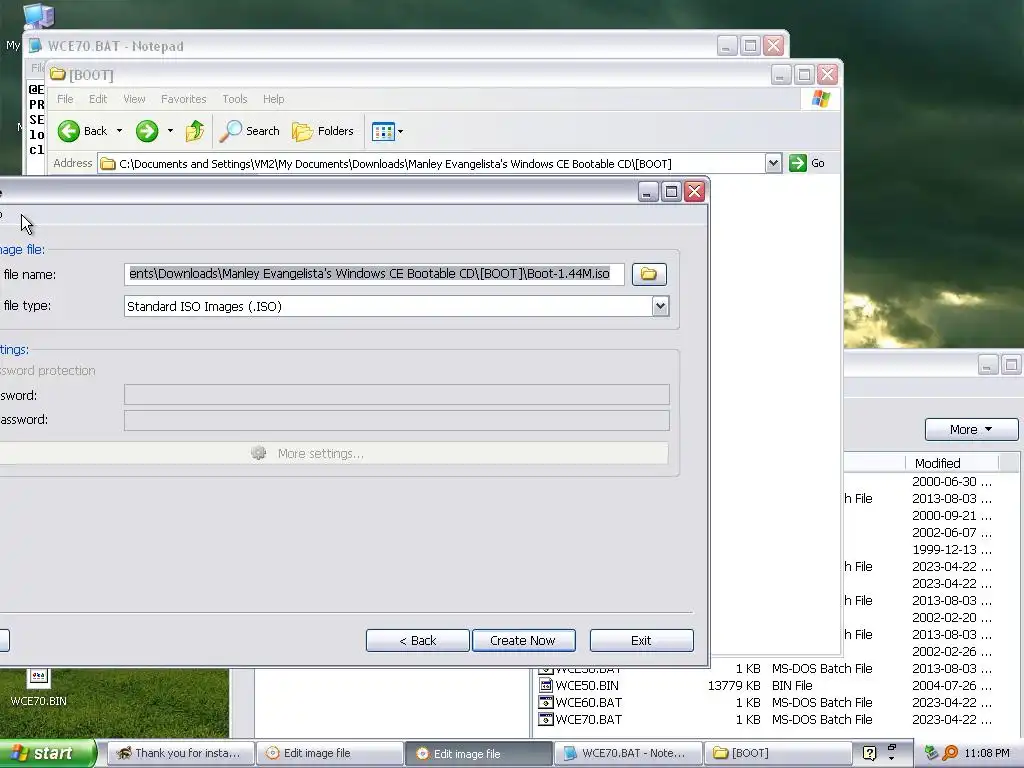Click the 1999-12-13 modified date cell
The width and height of the screenshot is (1024, 768).
pyautogui.click(x=952, y=550)
